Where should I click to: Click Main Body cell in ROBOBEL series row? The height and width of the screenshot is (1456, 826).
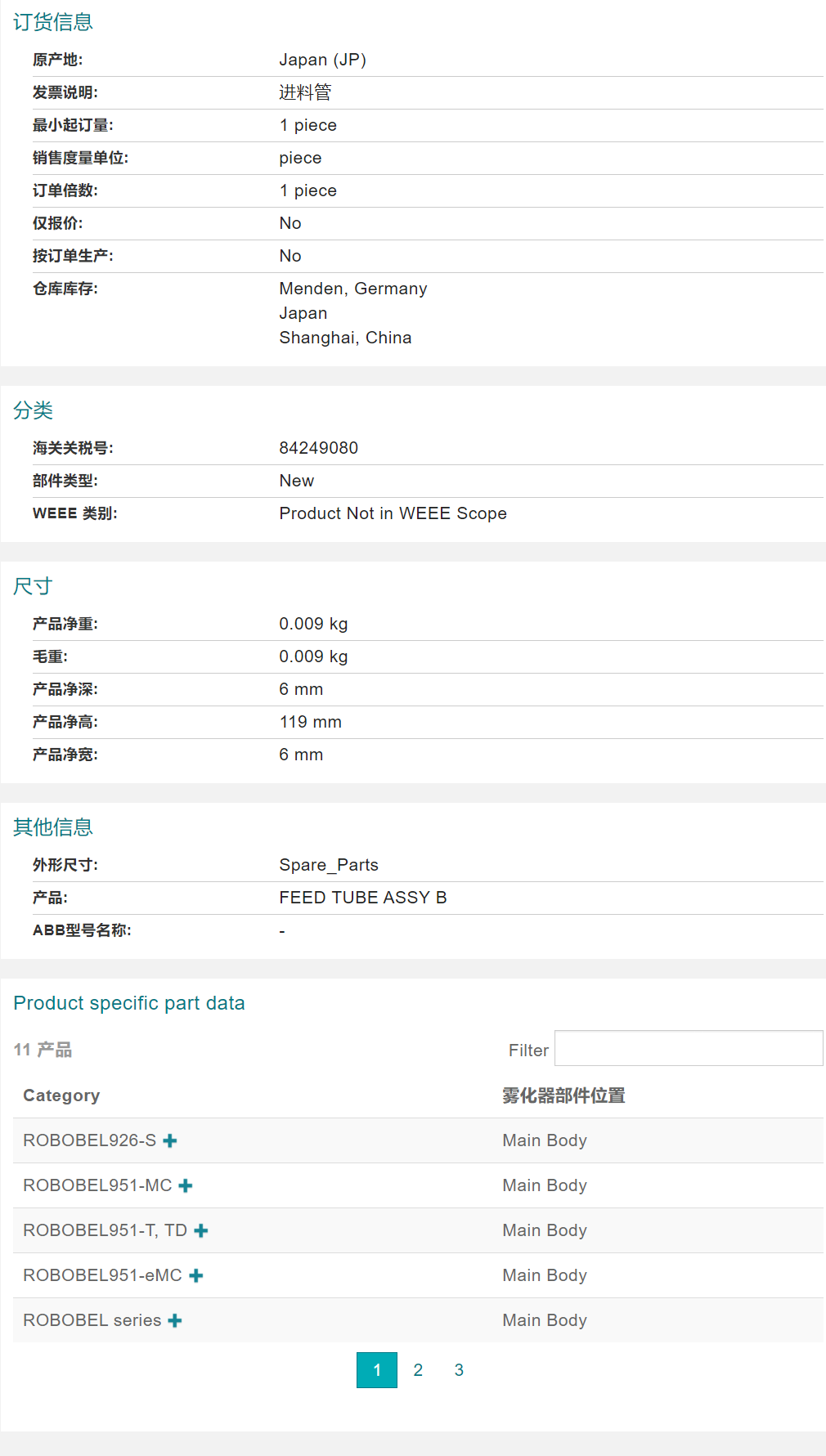[545, 1320]
